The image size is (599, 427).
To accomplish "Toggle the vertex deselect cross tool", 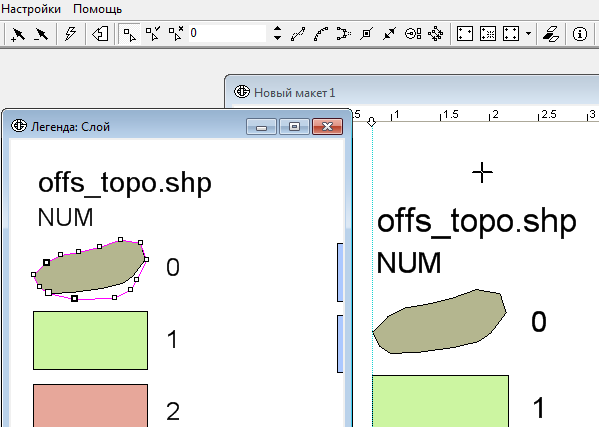I will coord(176,34).
